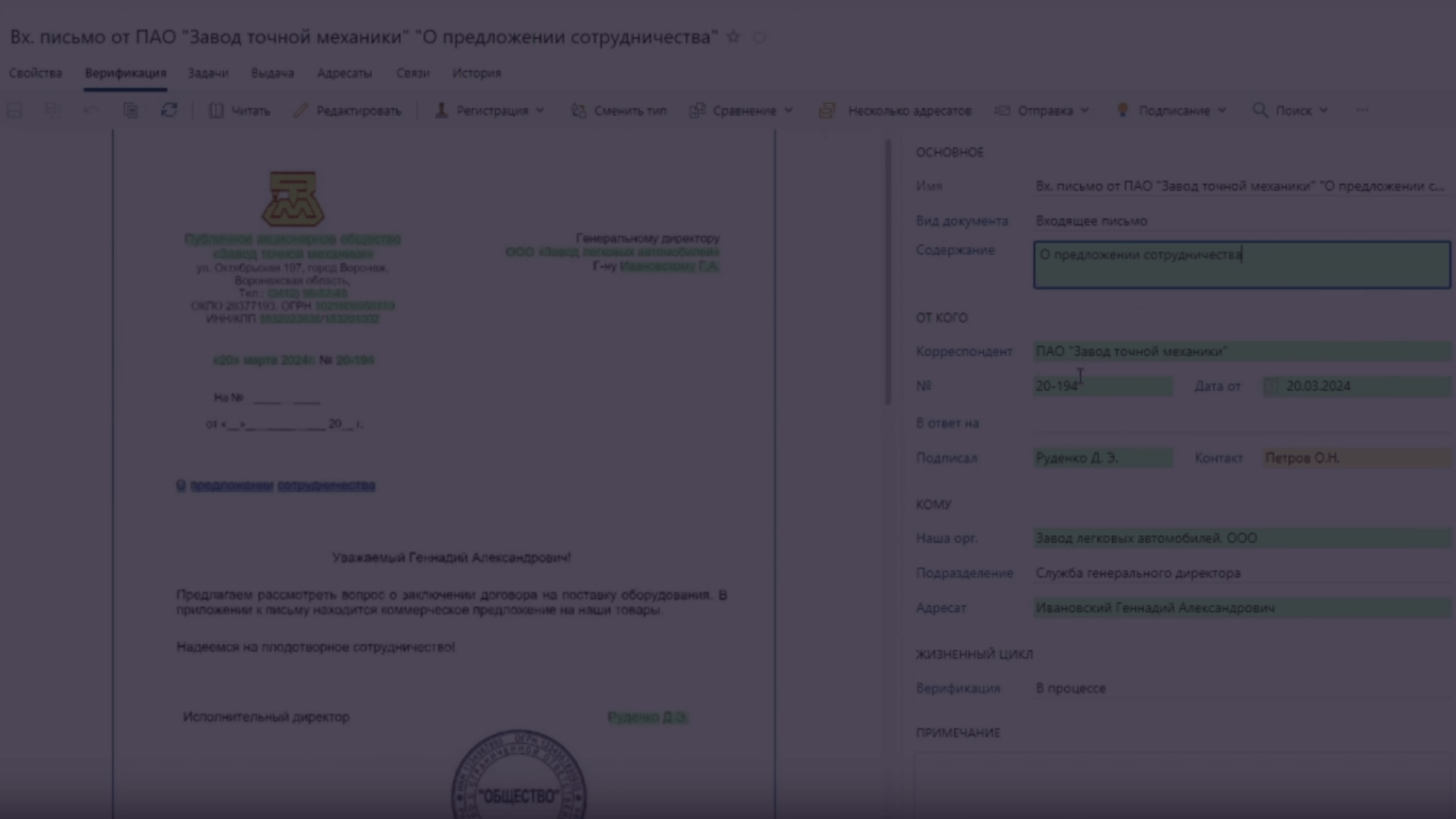Open the Подписание dropdown menu
The image size is (1456, 819).
[1172, 111]
